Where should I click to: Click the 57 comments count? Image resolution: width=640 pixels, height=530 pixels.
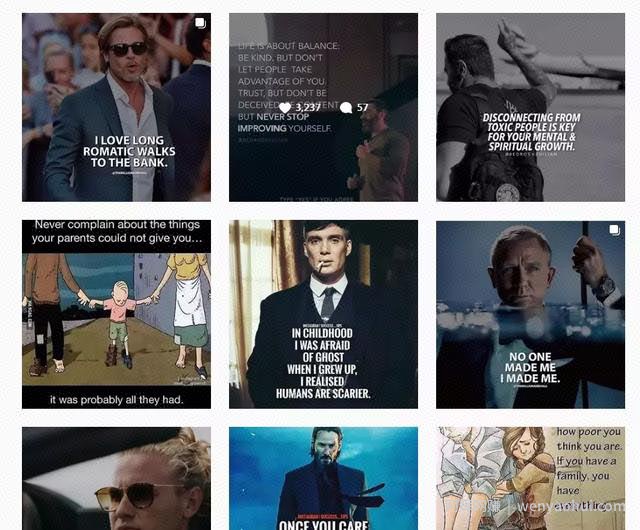click(x=362, y=108)
